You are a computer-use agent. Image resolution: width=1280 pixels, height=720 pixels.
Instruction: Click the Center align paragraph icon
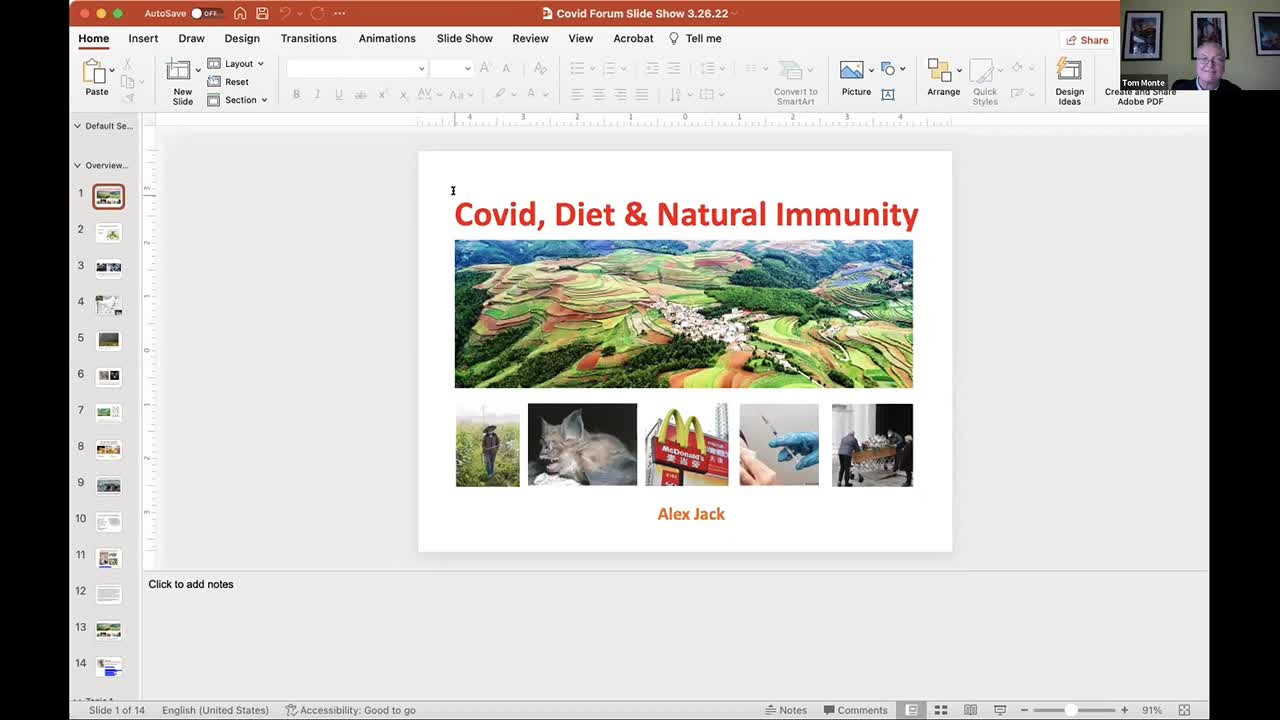[x=598, y=94]
